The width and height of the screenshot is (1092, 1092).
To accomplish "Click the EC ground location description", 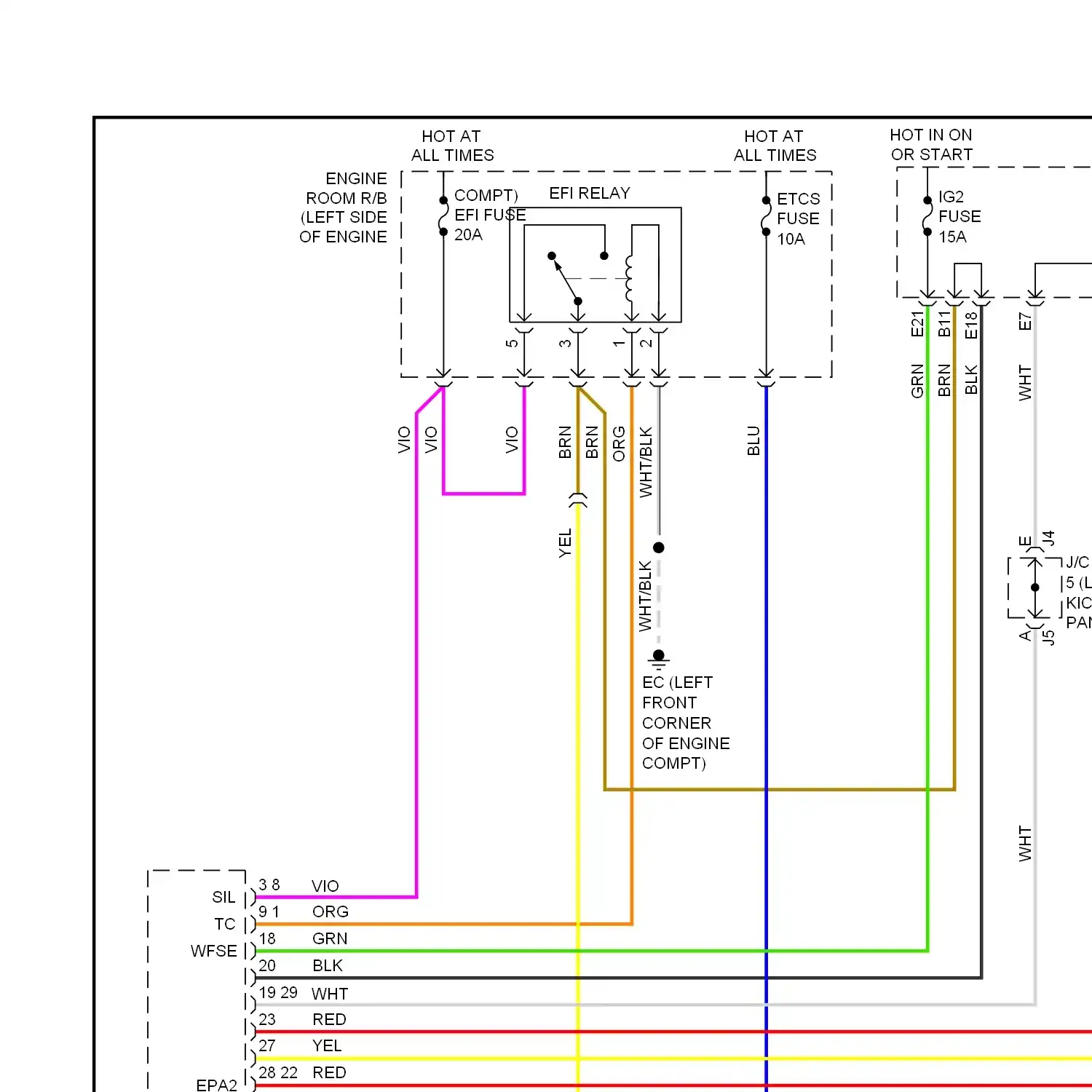I will click(686, 723).
